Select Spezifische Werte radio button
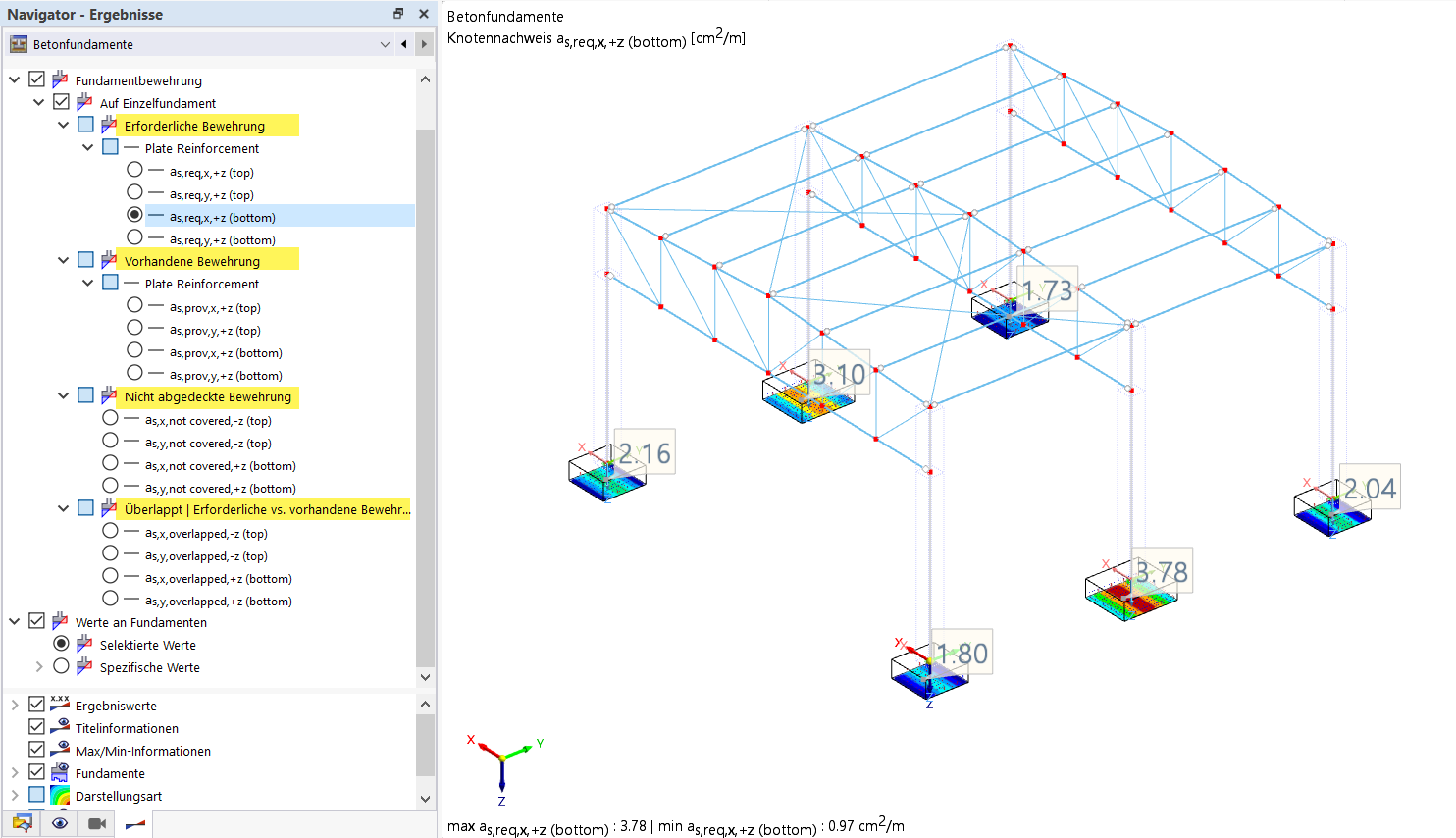Viewport: 1456px width, 838px height. tap(62, 666)
